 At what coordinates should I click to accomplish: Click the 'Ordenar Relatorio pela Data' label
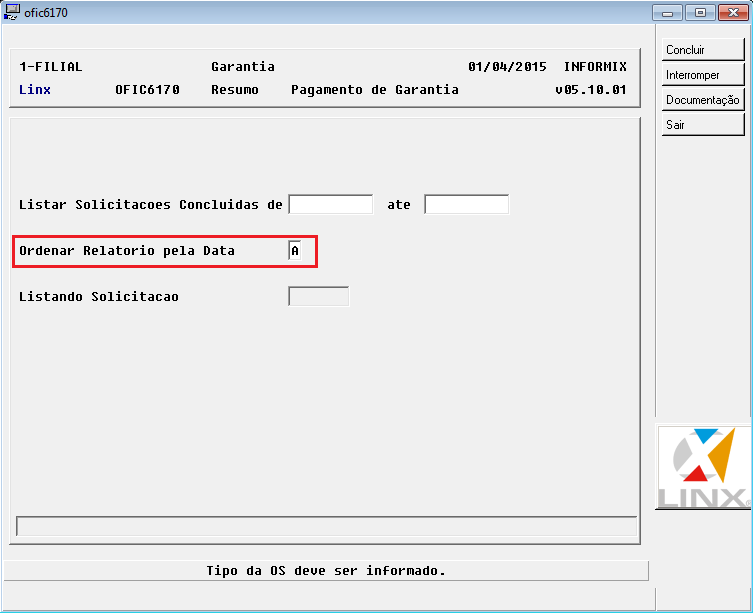pos(127,251)
